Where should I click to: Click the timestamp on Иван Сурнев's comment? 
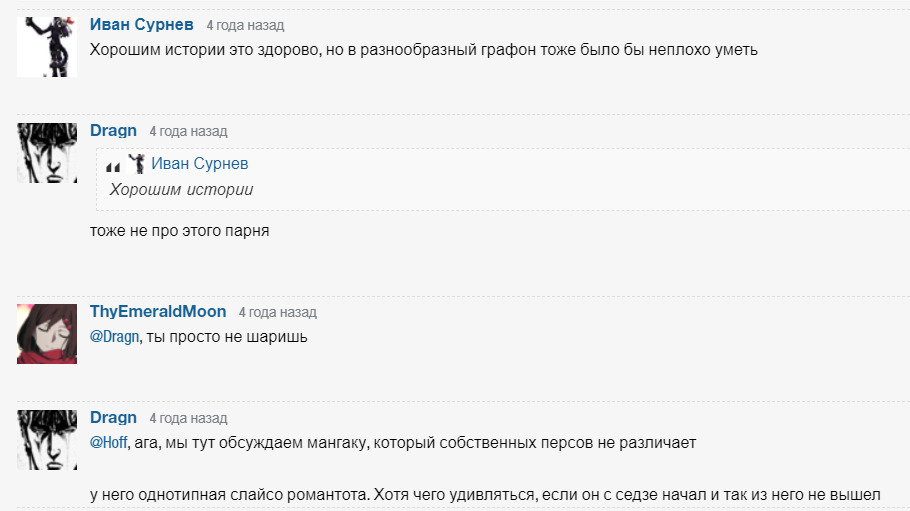tap(245, 25)
